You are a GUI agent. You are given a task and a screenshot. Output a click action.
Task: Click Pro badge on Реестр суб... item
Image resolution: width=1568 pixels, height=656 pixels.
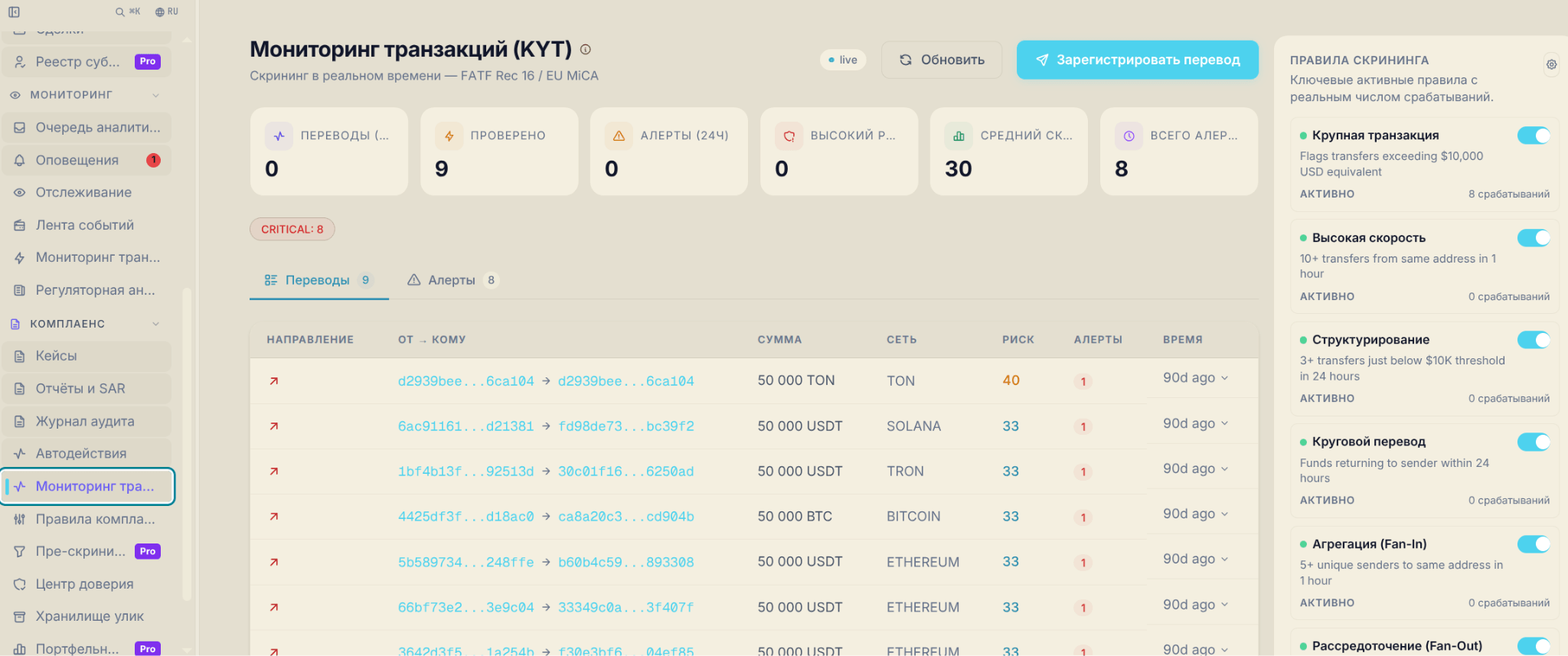148,61
